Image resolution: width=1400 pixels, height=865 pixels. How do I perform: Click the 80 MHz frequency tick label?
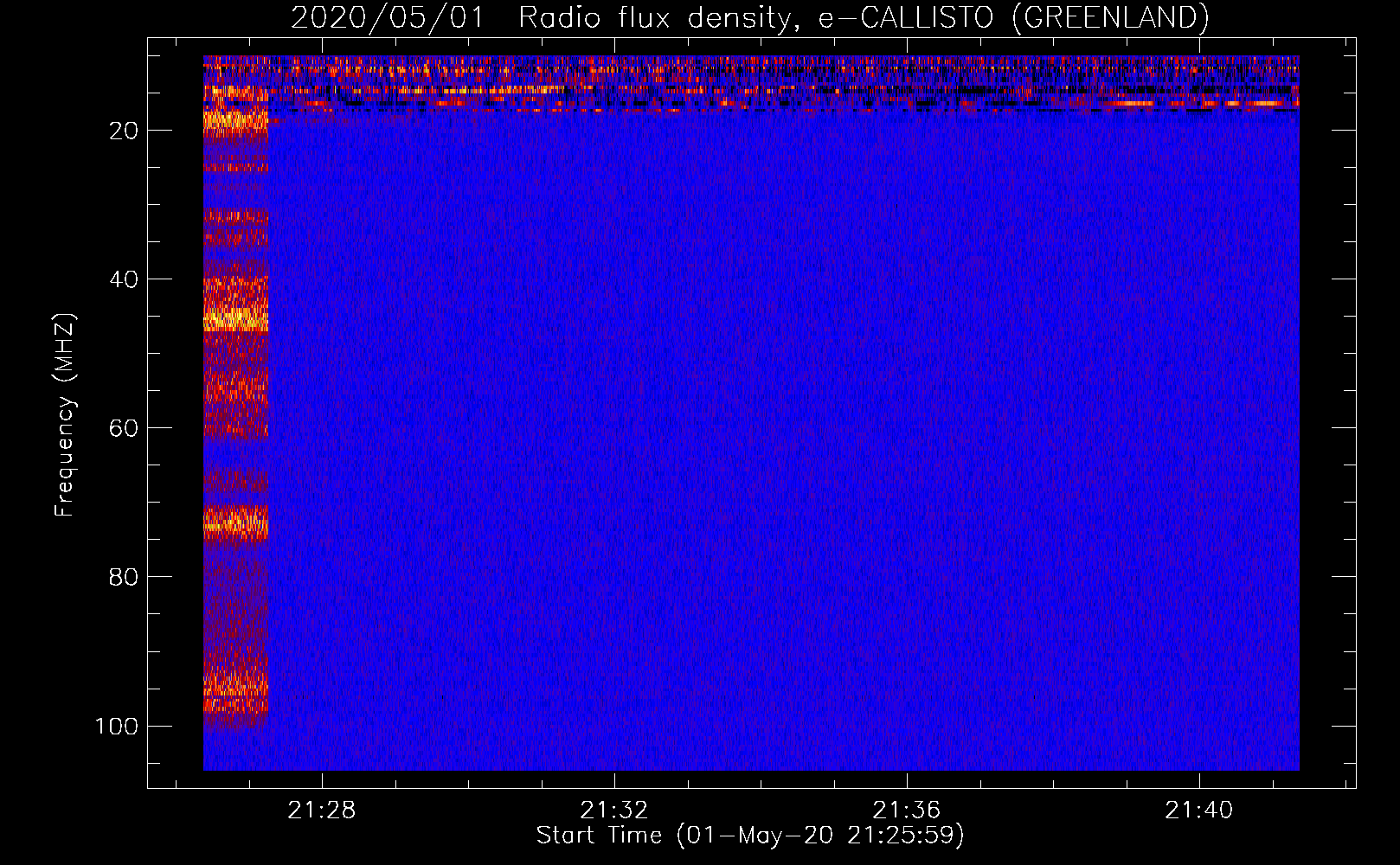click(x=124, y=577)
